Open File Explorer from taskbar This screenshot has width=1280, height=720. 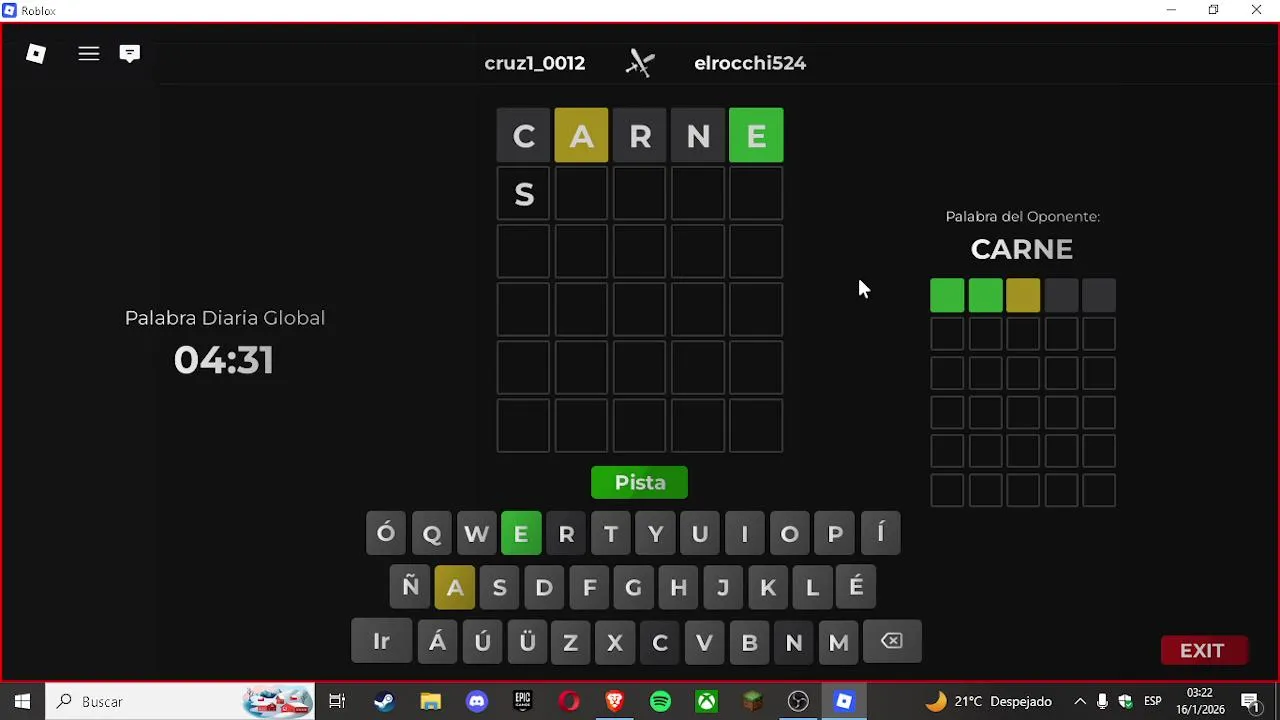coord(430,702)
